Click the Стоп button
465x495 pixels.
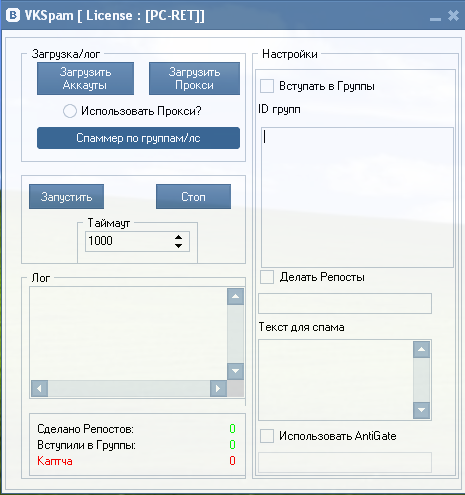click(x=193, y=197)
